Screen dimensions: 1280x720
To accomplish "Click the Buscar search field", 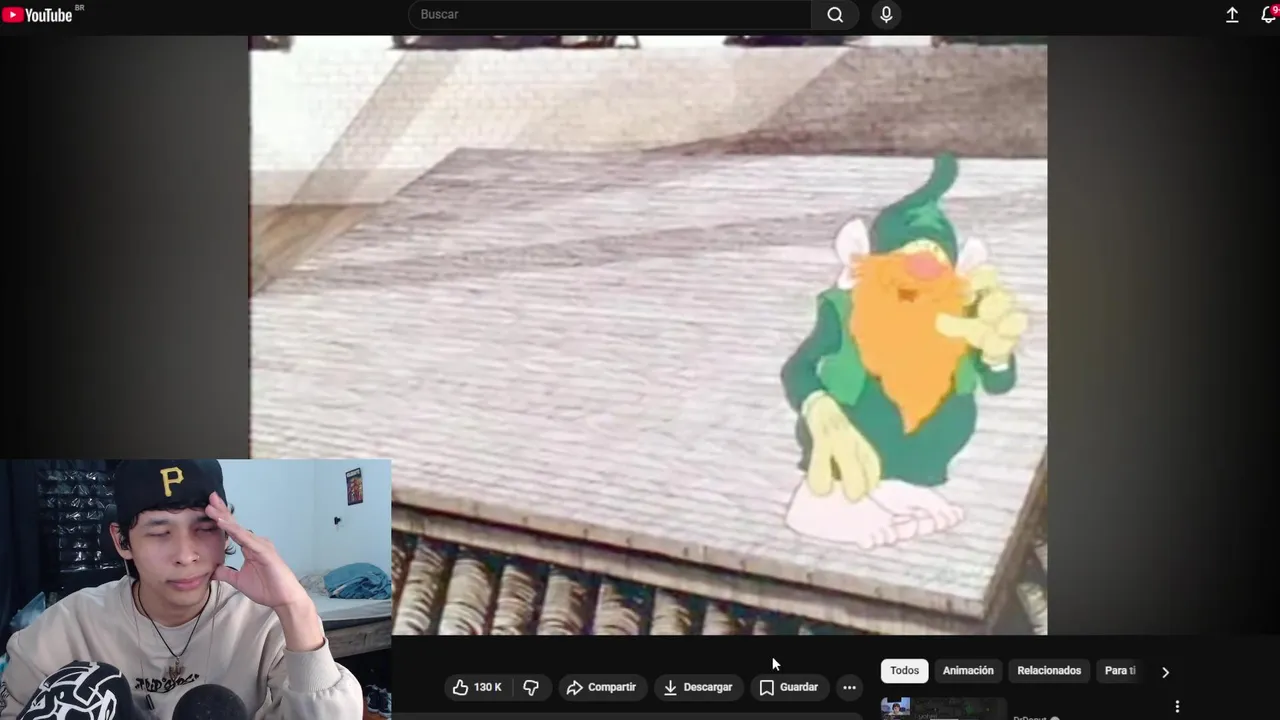I will click(x=610, y=15).
